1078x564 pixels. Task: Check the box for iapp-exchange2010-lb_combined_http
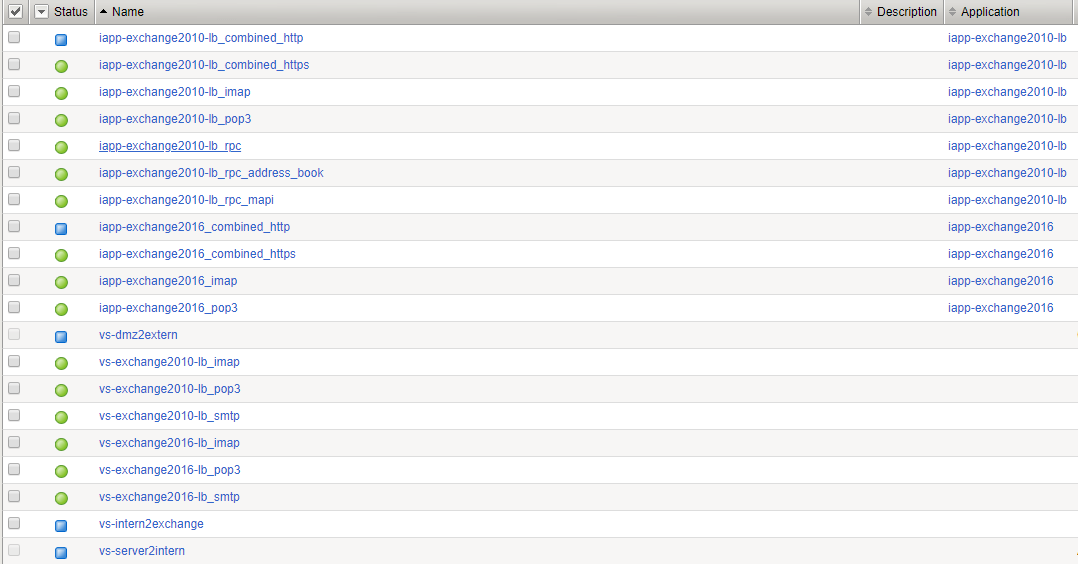pos(14,37)
